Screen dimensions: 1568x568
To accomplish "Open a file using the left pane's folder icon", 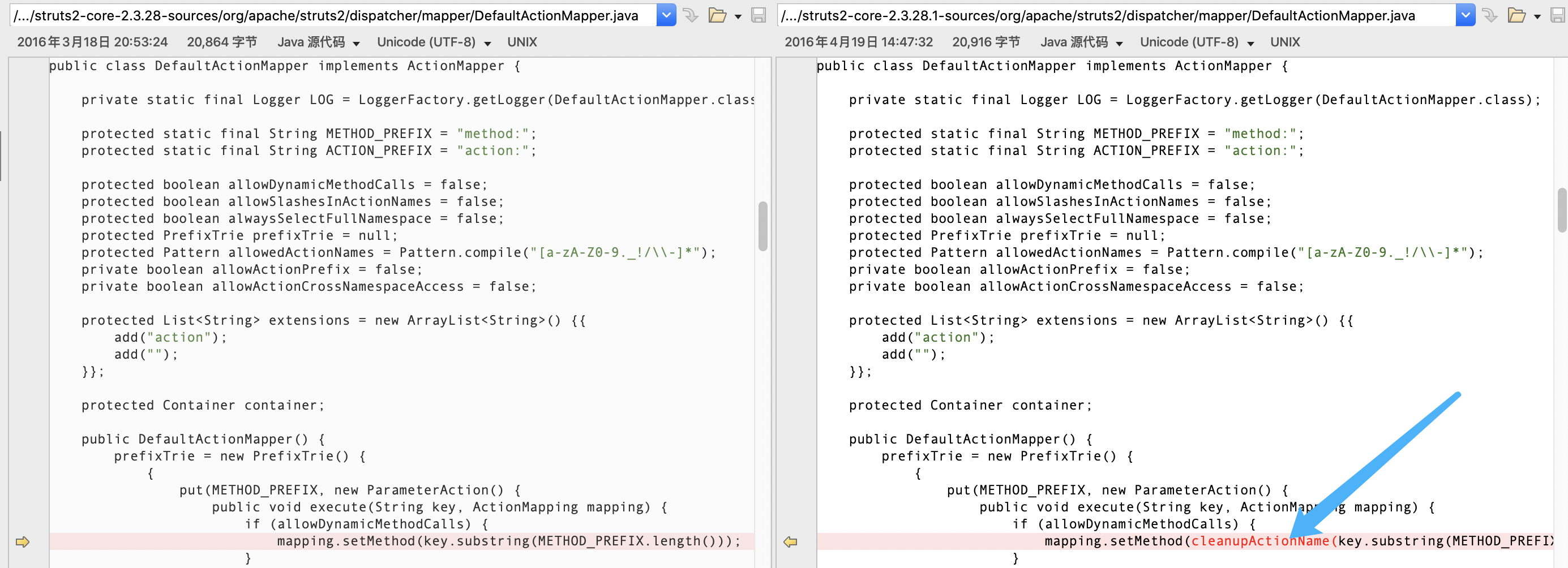I will [x=717, y=15].
